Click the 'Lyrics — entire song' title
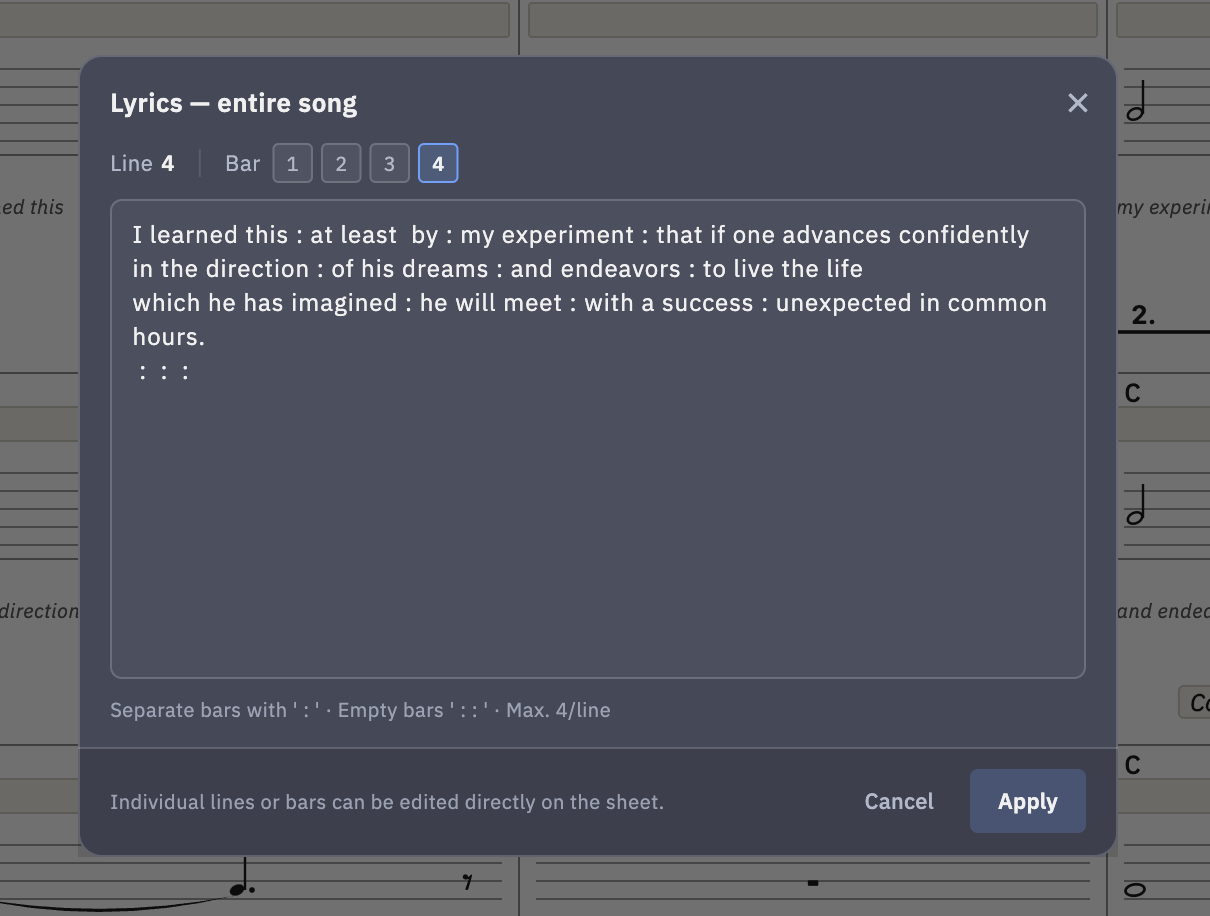 click(x=233, y=103)
